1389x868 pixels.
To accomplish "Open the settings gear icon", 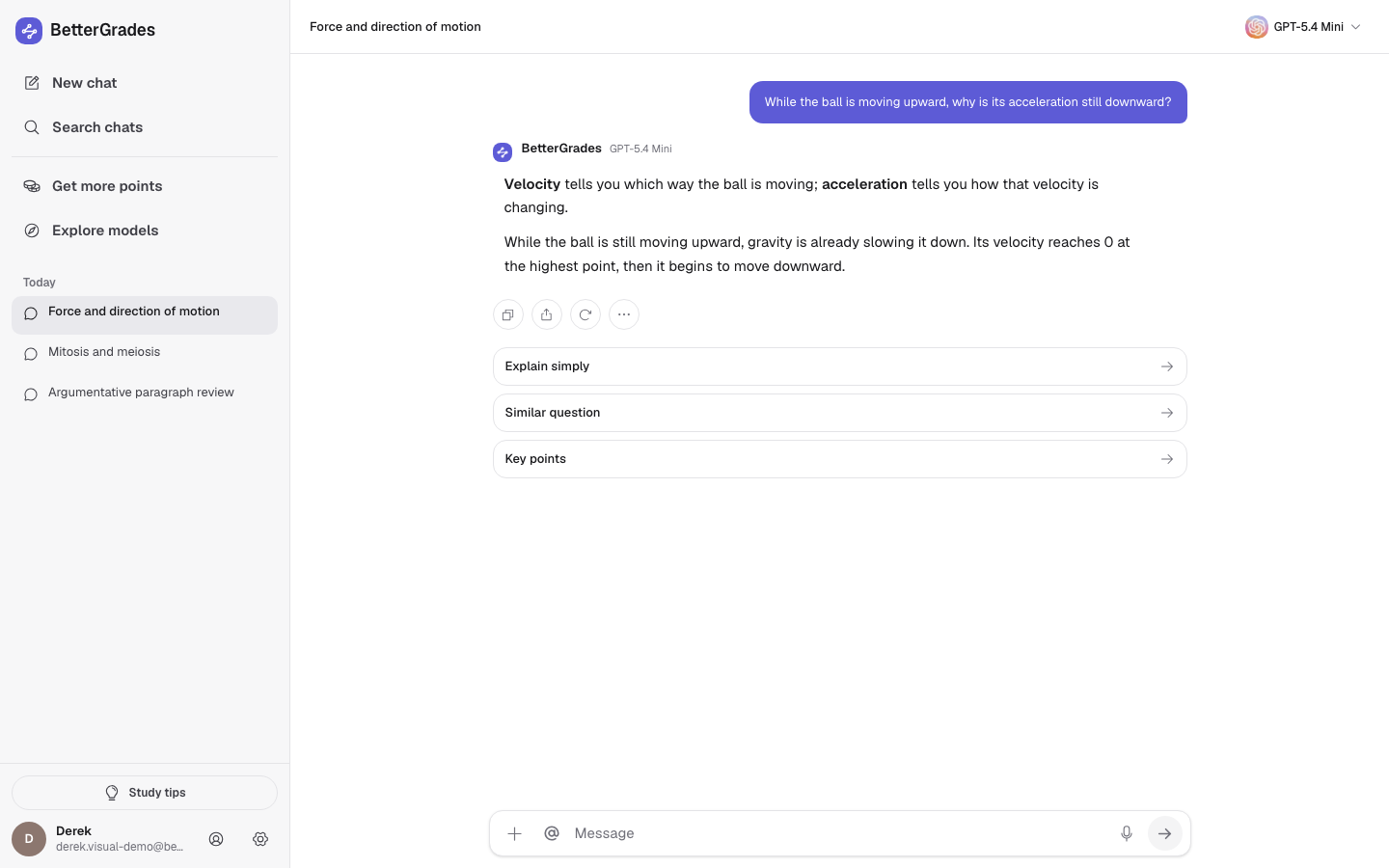I will point(260,839).
